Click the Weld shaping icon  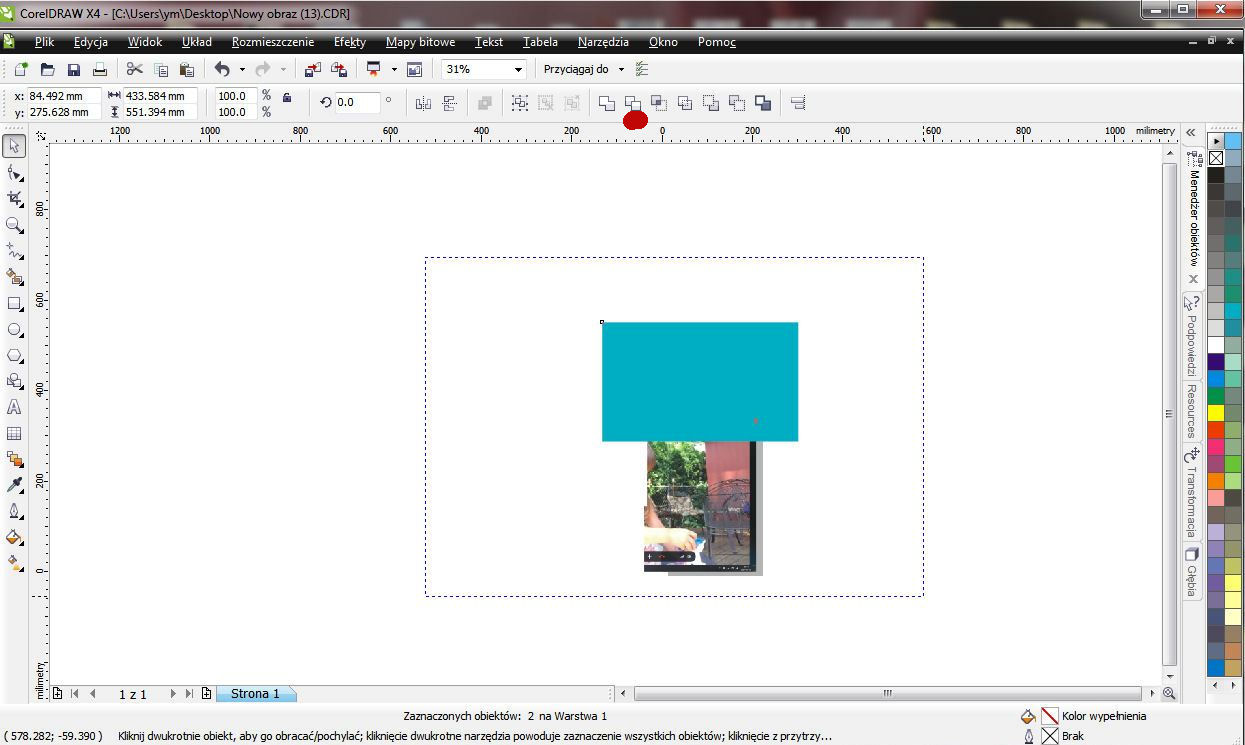tap(607, 102)
